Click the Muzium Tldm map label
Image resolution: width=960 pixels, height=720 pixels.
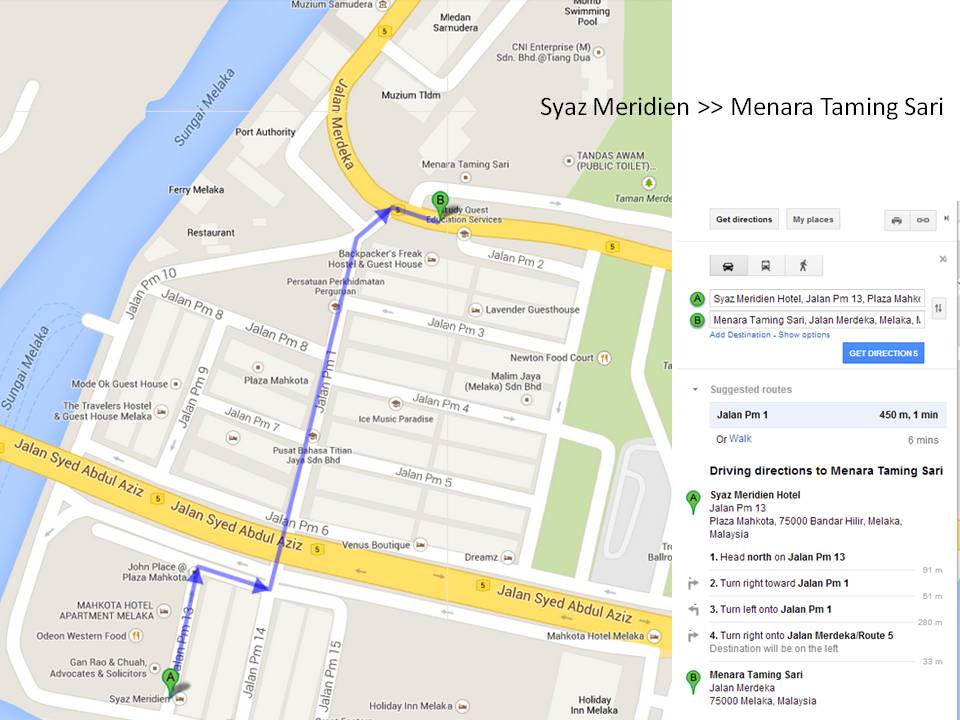click(411, 95)
